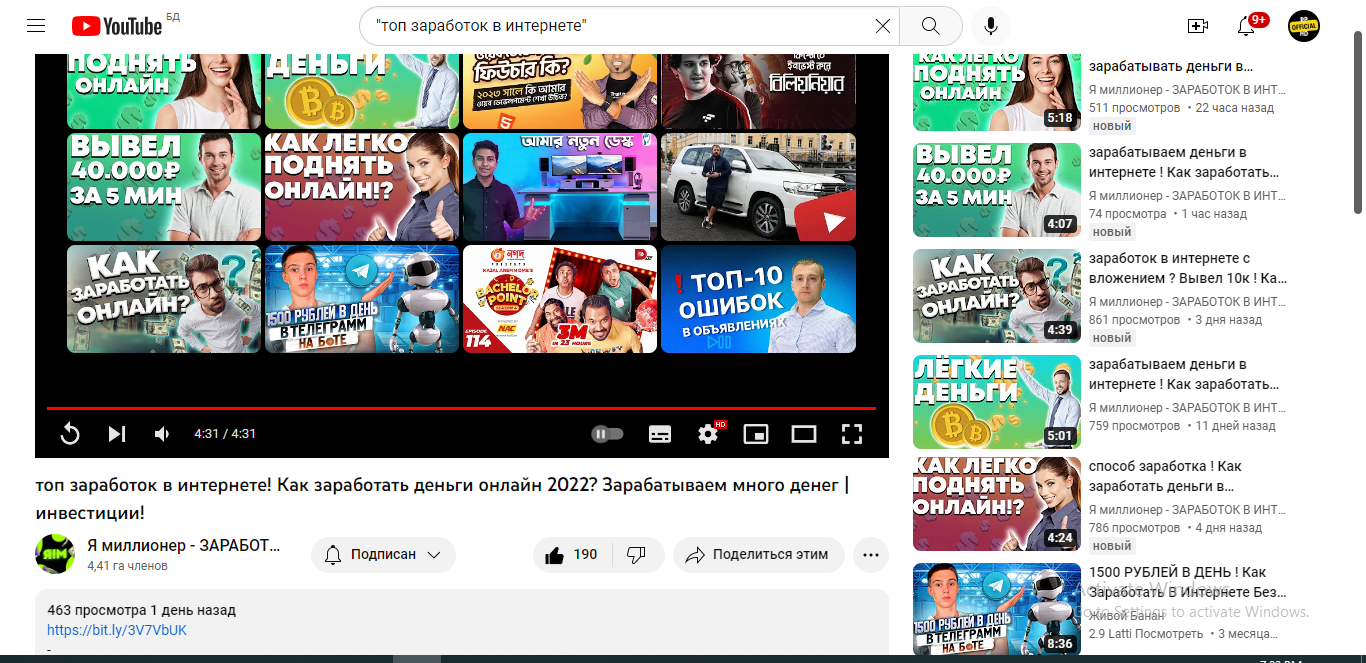Mute the player volume
The height and width of the screenshot is (663, 1366).
tap(162, 434)
